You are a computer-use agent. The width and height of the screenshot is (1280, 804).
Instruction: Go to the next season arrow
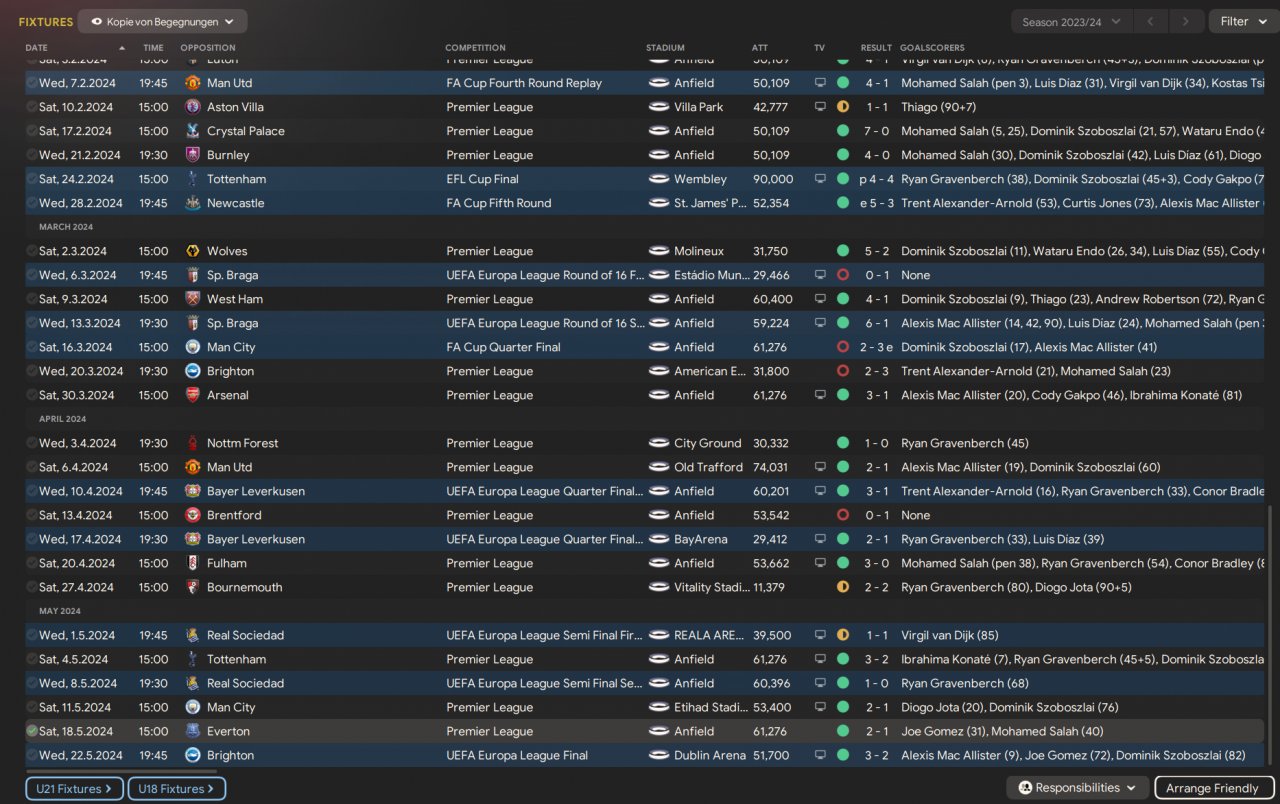[1186, 21]
